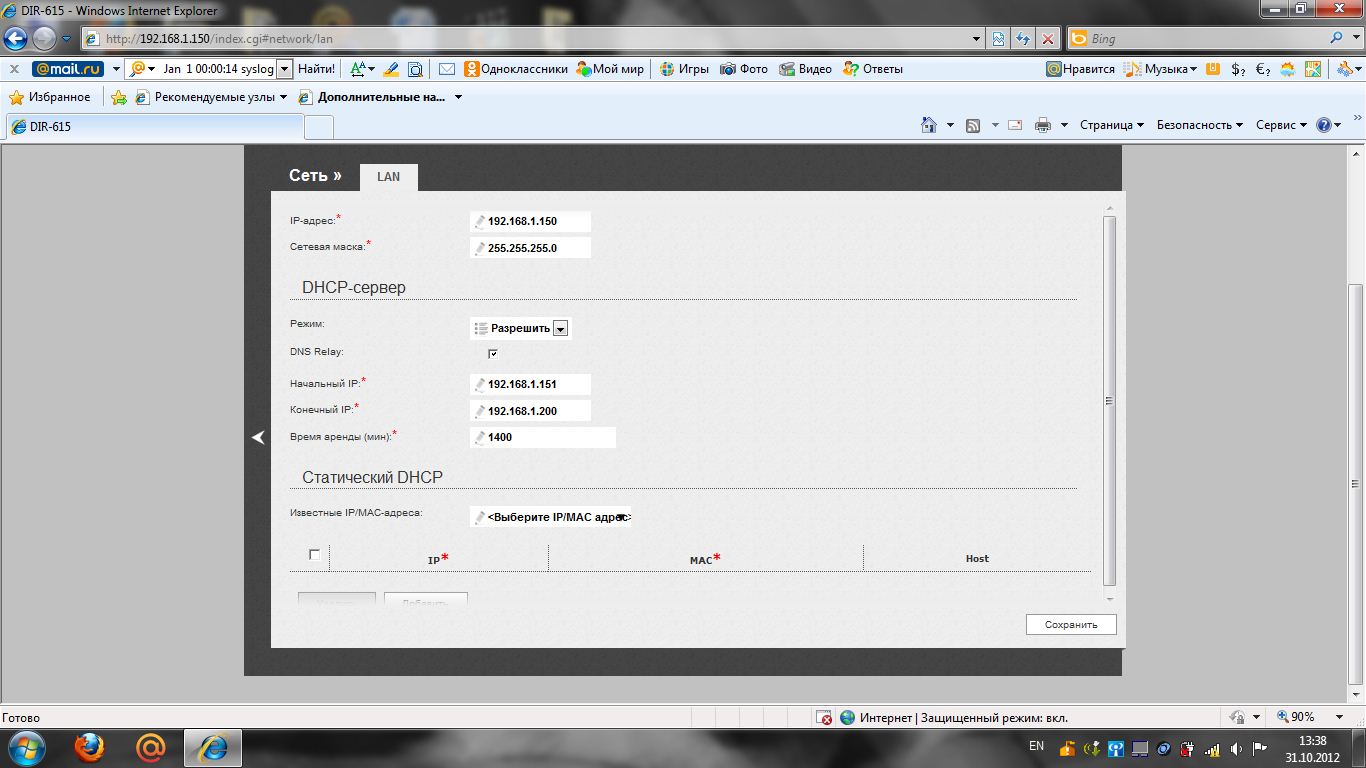Select the LAN tab in router page

click(x=388, y=177)
